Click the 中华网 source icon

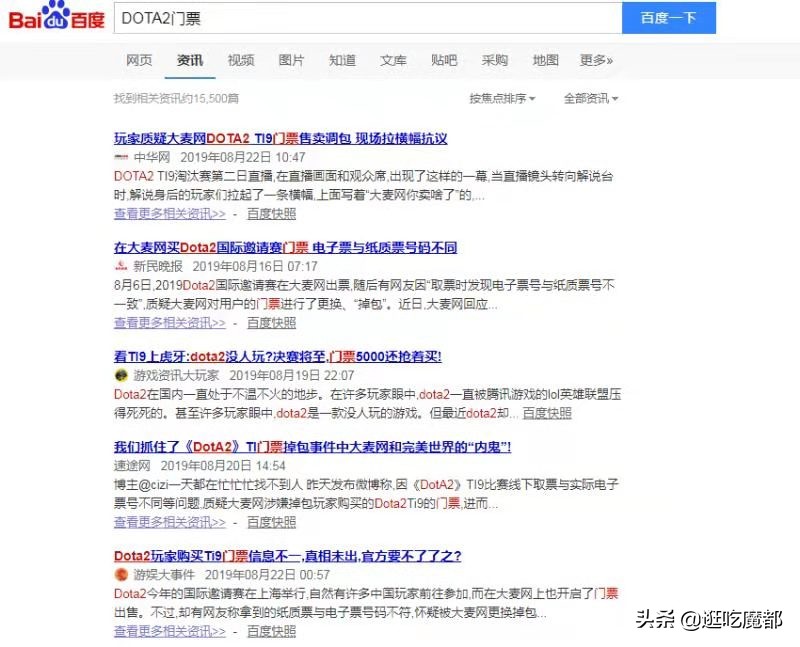[121, 157]
